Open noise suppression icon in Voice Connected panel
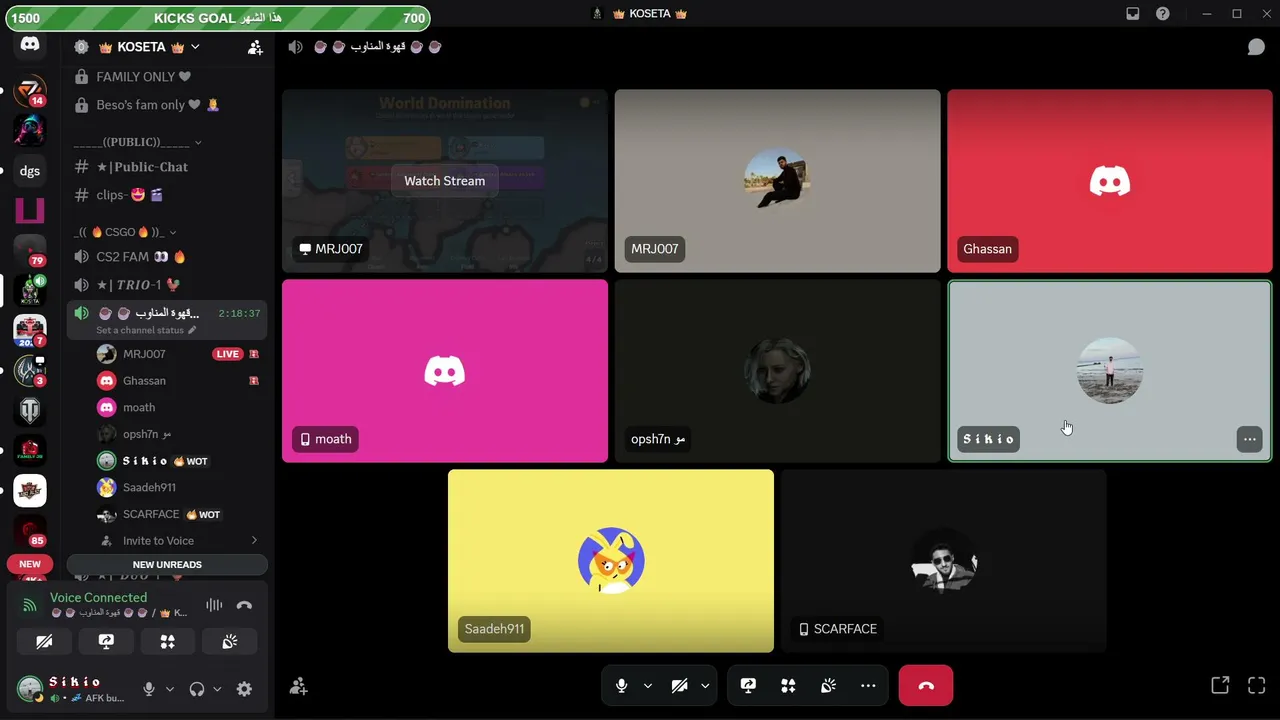The width and height of the screenshot is (1280, 720). click(214, 605)
